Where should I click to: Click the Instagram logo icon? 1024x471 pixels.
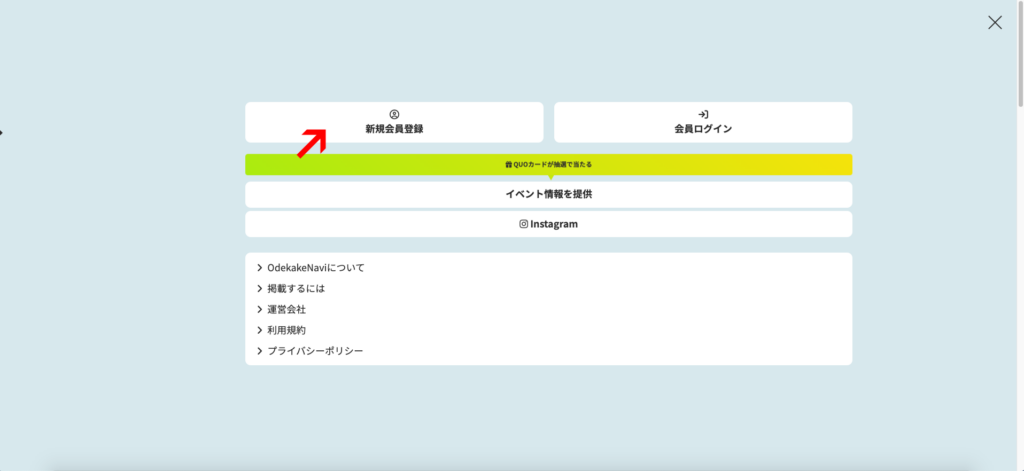(x=523, y=224)
